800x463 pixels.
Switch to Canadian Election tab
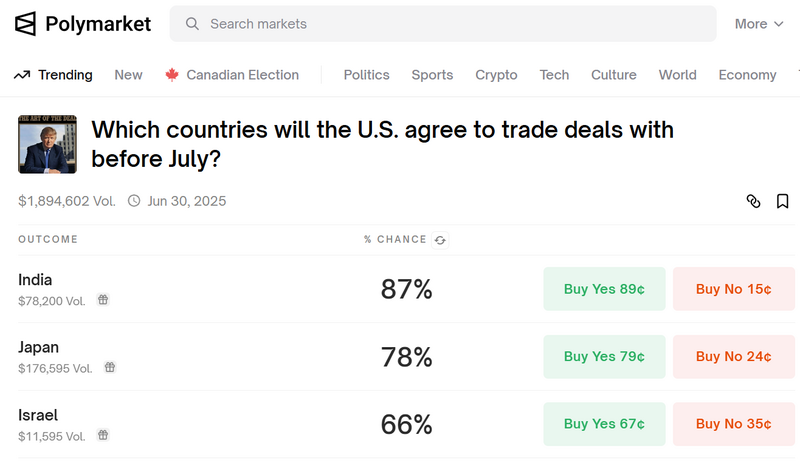(x=232, y=75)
